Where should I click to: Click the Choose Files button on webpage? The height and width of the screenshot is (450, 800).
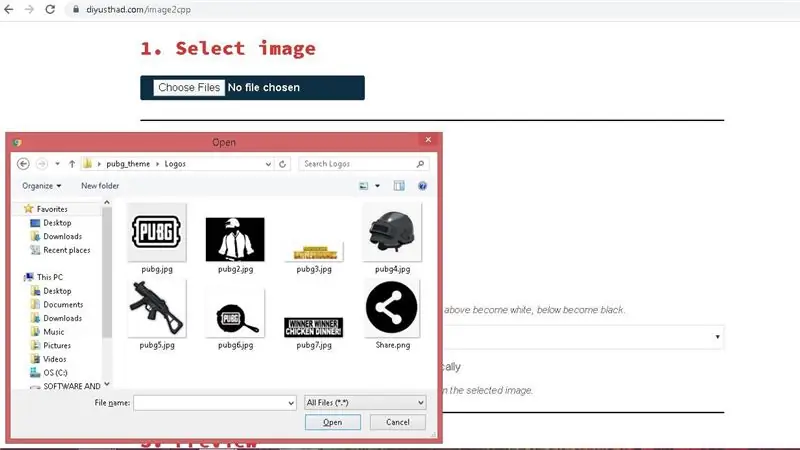(189, 87)
